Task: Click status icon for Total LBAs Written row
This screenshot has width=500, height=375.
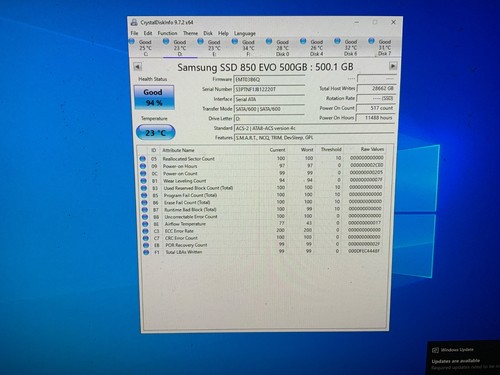Action: [146, 252]
